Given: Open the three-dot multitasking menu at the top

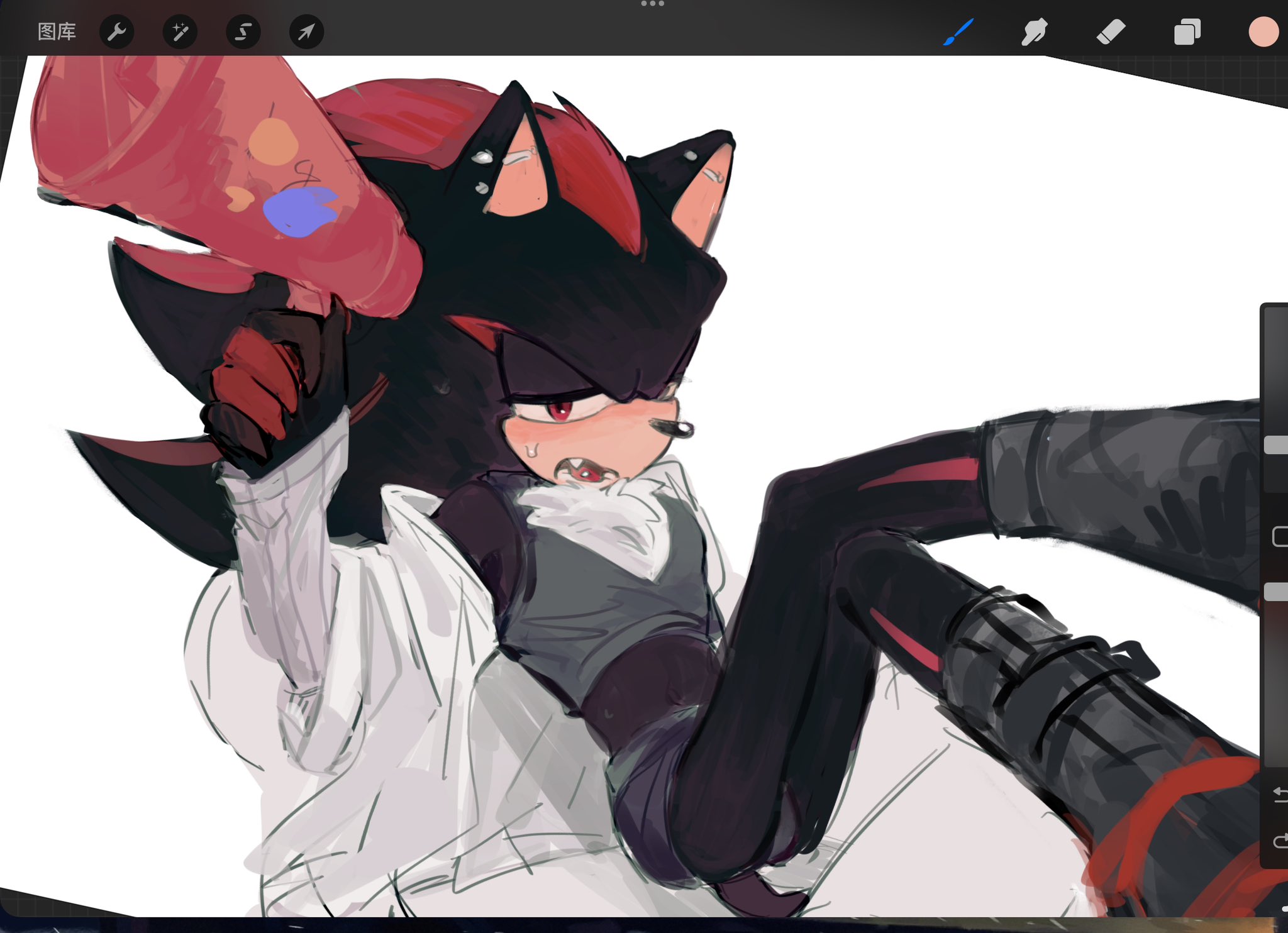Looking at the screenshot, I should 652,4.
